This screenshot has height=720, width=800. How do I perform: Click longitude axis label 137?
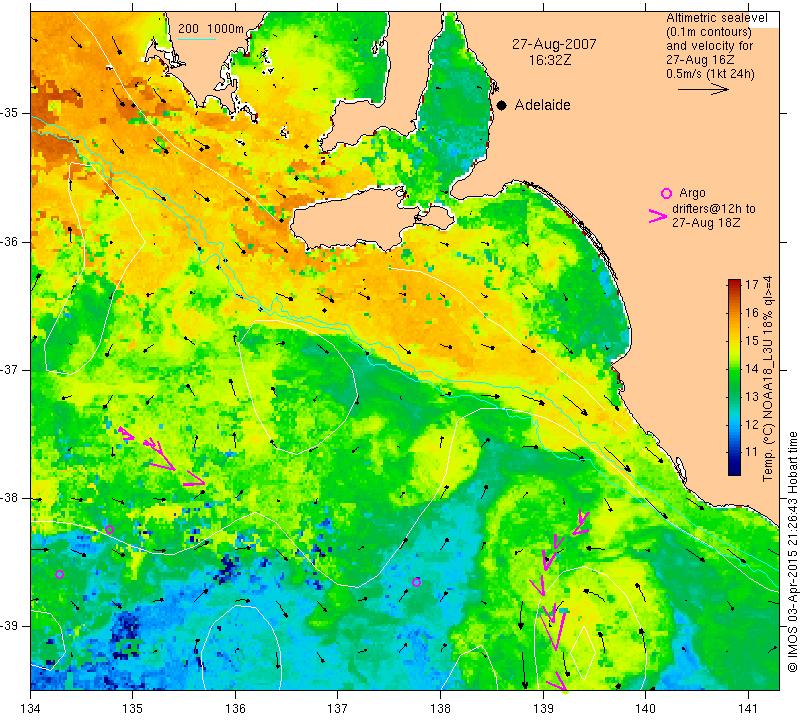tap(338, 708)
